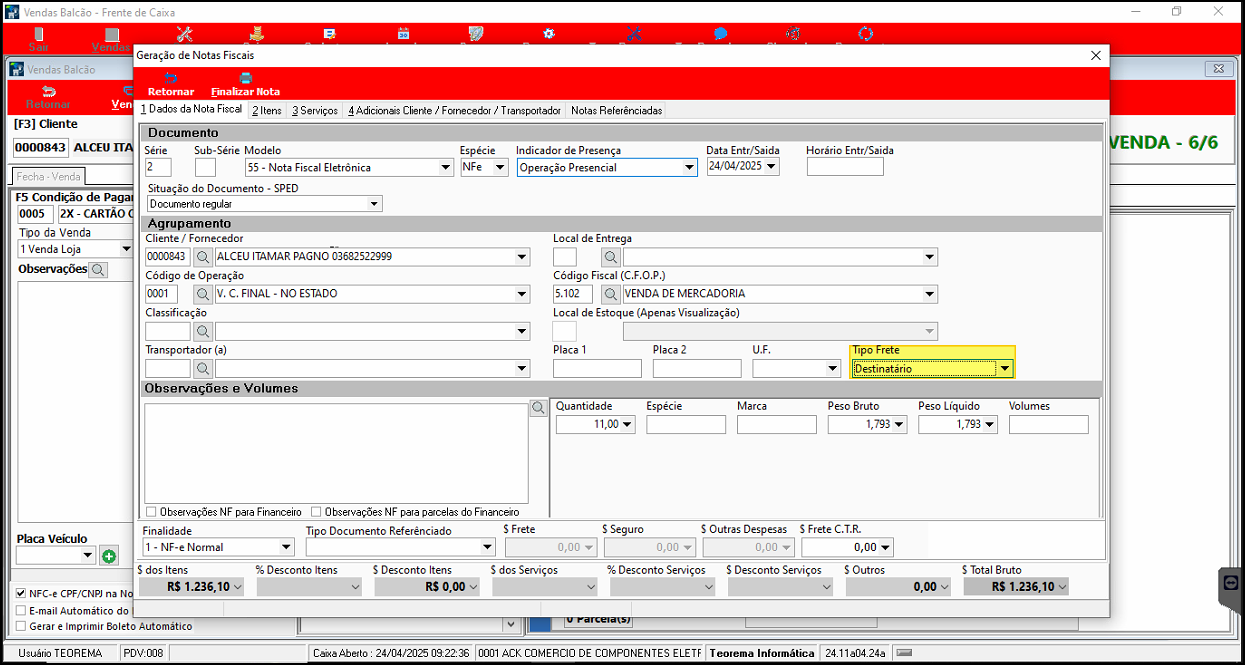Click green plus icon next to Placa Veículo
This screenshot has width=1245, height=665.
[108, 556]
